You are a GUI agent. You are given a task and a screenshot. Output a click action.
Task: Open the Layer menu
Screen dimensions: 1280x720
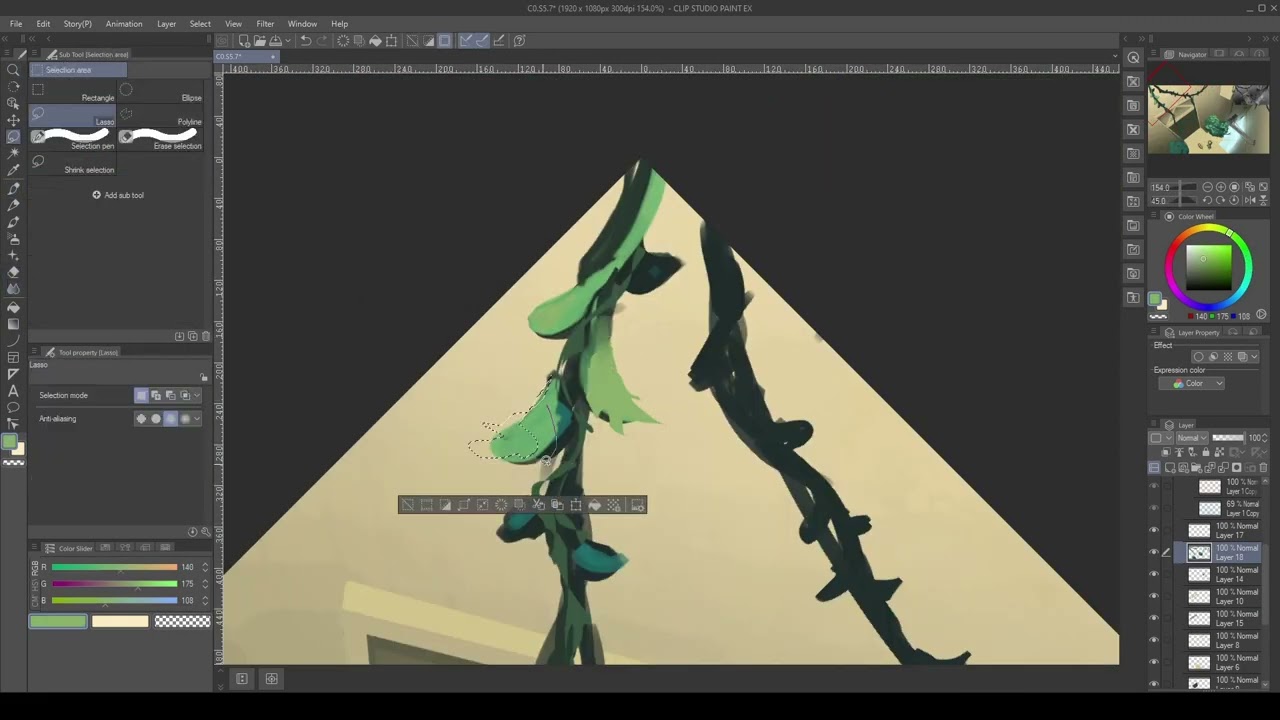click(166, 24)
